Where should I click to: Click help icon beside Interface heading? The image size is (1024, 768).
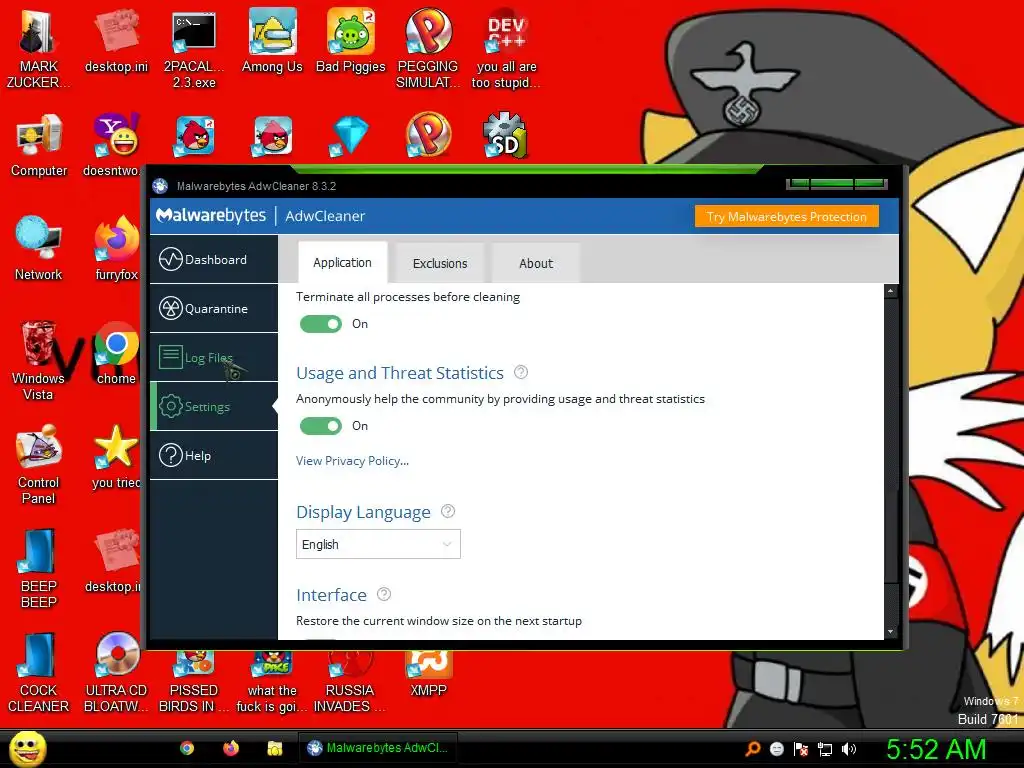(x=384, y=594)
